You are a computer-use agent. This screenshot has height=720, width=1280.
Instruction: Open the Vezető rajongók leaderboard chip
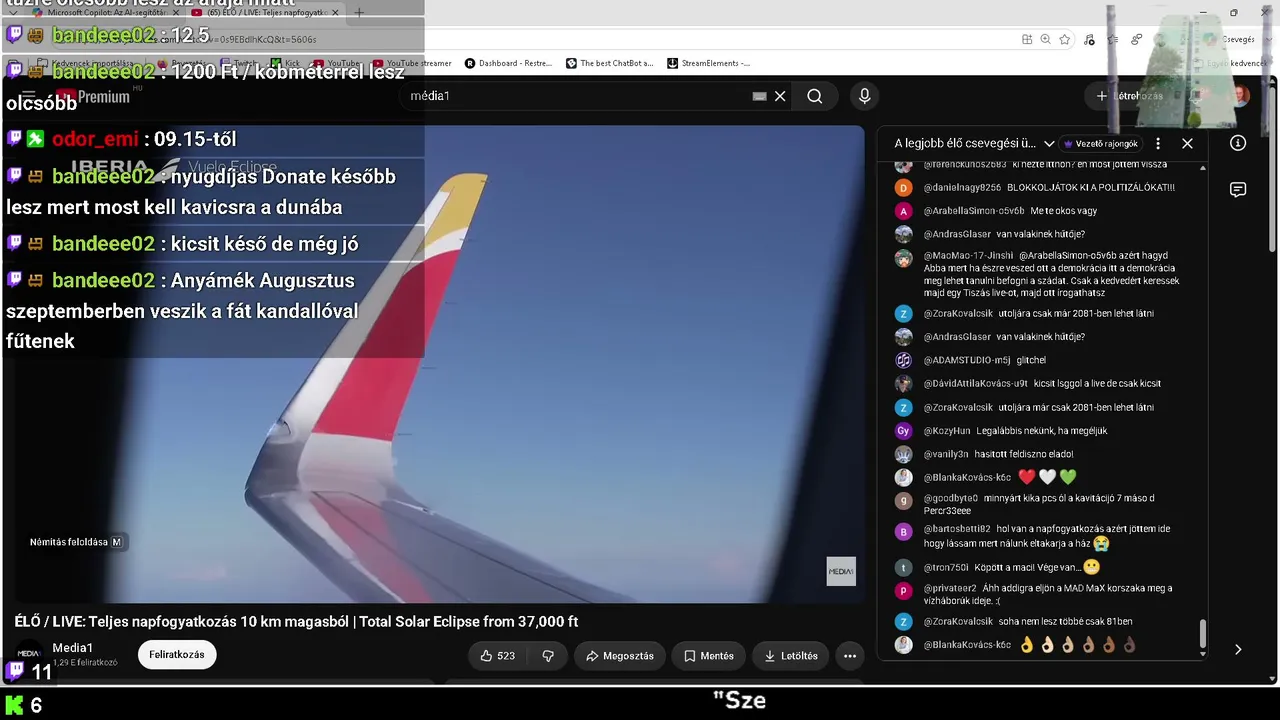pos(1100,144)
